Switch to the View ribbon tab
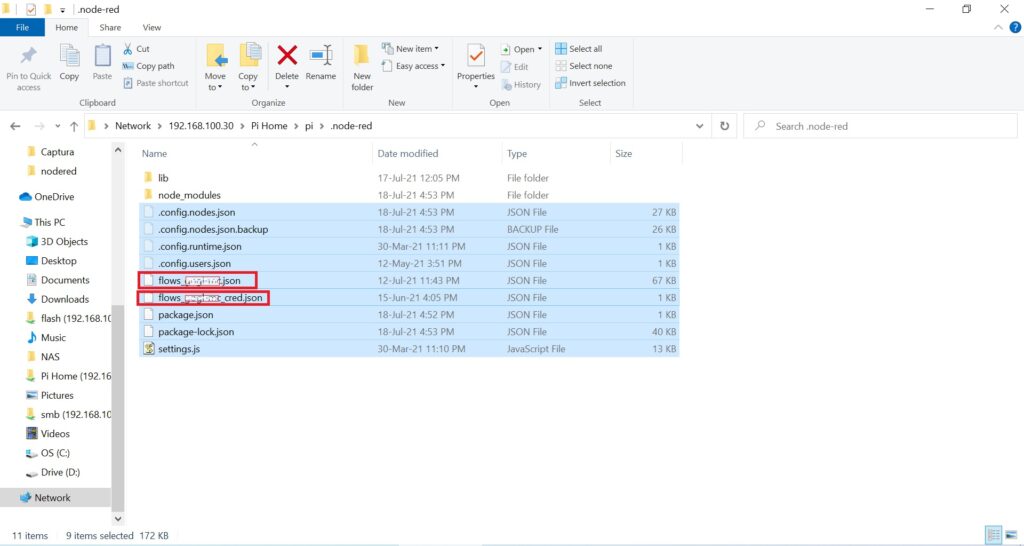 pos(152,27)
